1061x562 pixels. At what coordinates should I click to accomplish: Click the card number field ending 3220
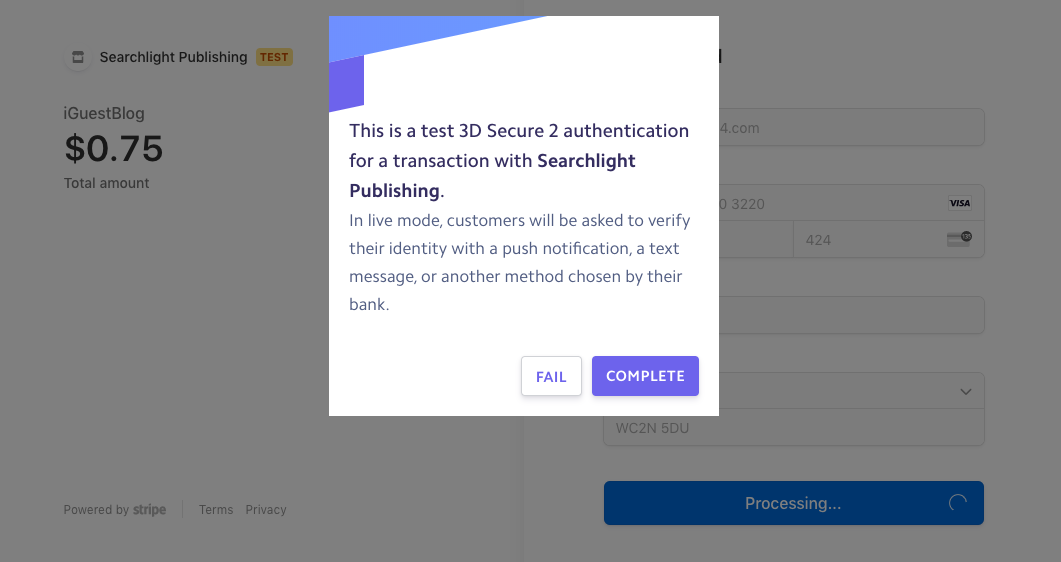click(851, 203)
